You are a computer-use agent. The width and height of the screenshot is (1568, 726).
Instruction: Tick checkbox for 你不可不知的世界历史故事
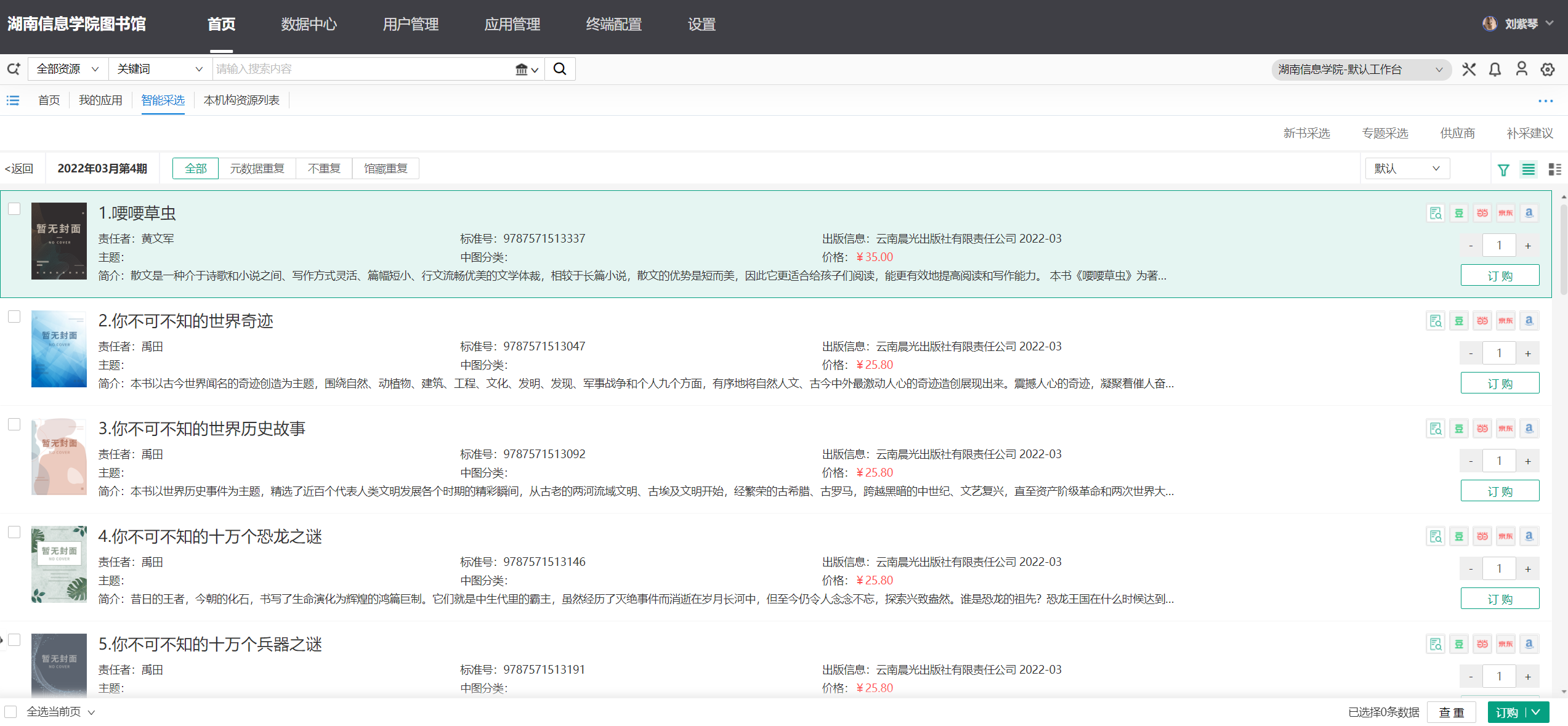(14, 424)
